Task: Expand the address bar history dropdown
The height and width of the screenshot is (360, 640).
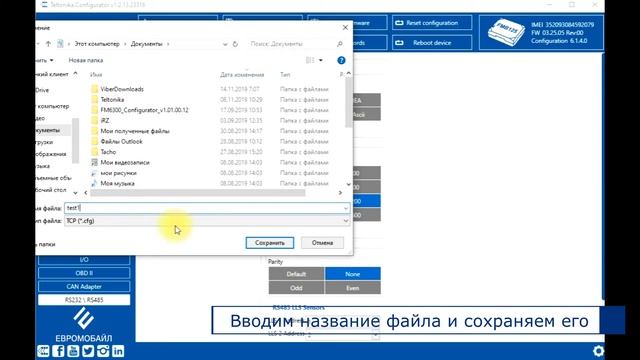Action: [225, 44]
